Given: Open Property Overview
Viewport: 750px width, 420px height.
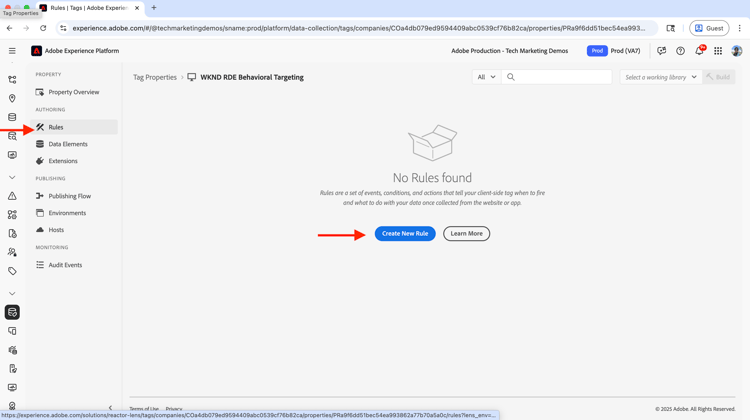Looking at the screenshot, I should pyautogui.click(x=74, y=92).
